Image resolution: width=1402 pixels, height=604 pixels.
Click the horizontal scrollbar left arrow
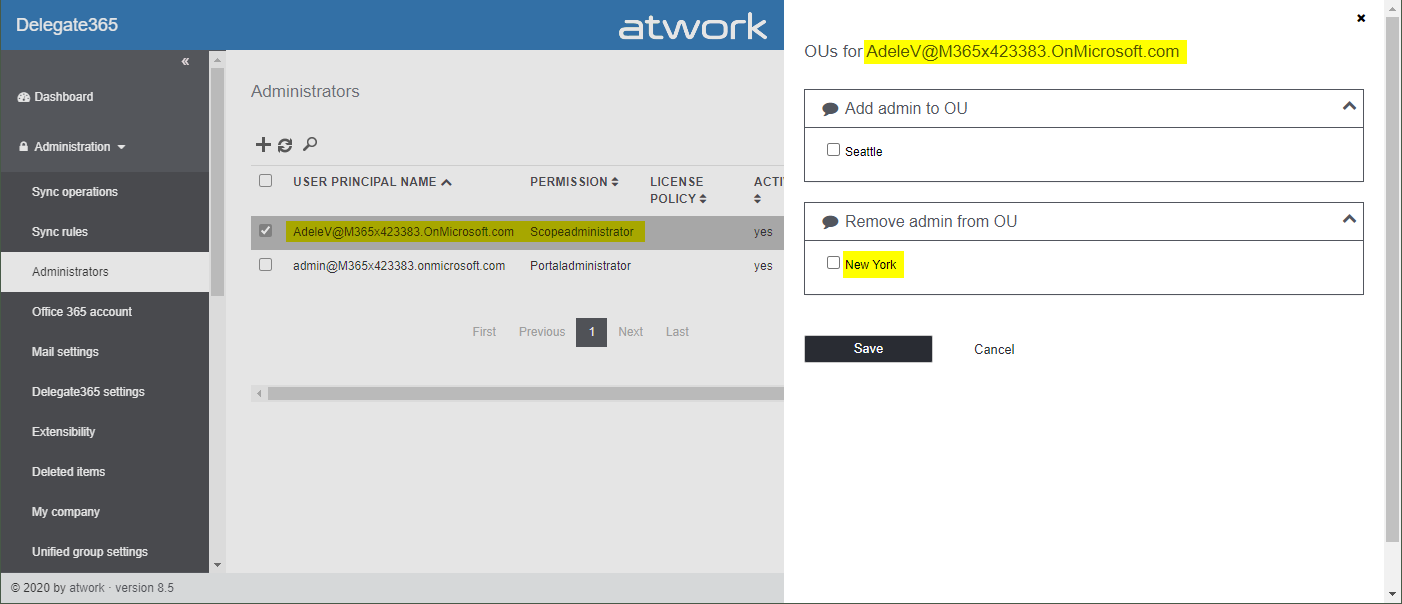coord(259,394)
